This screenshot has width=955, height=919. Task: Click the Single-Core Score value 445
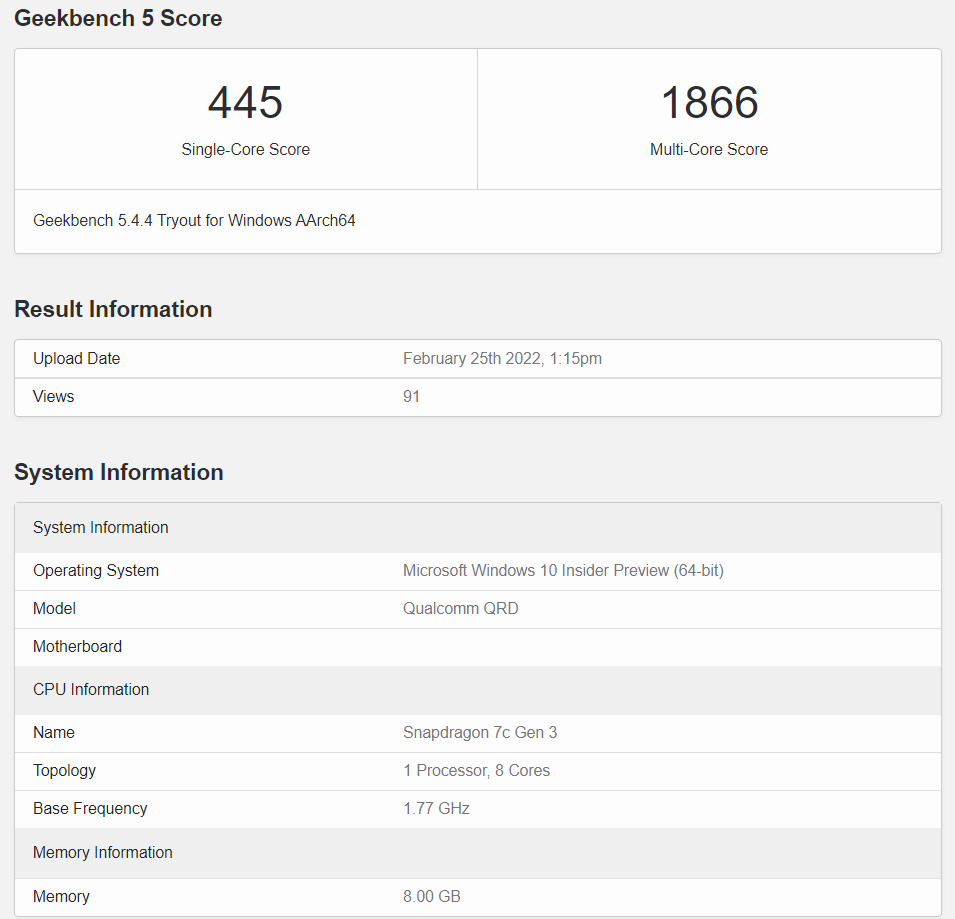[x=245, y=101]
